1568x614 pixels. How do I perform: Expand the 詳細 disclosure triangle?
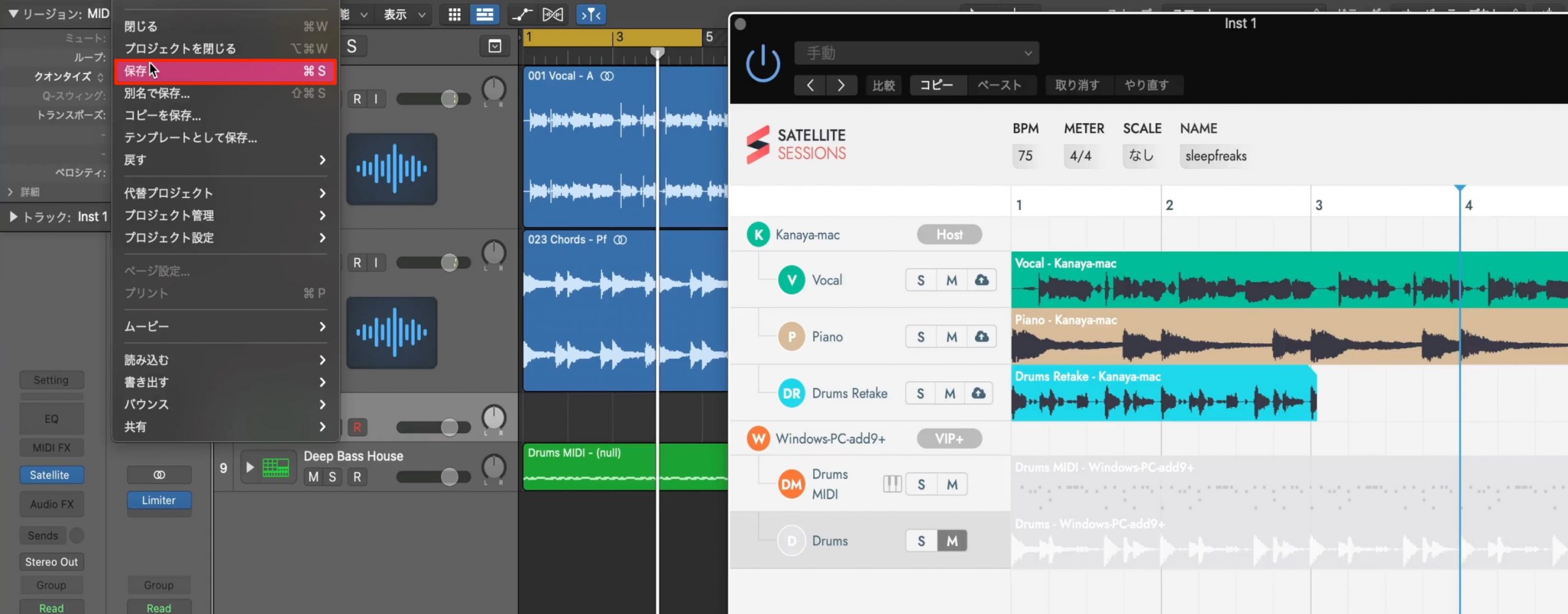[10, 192]
